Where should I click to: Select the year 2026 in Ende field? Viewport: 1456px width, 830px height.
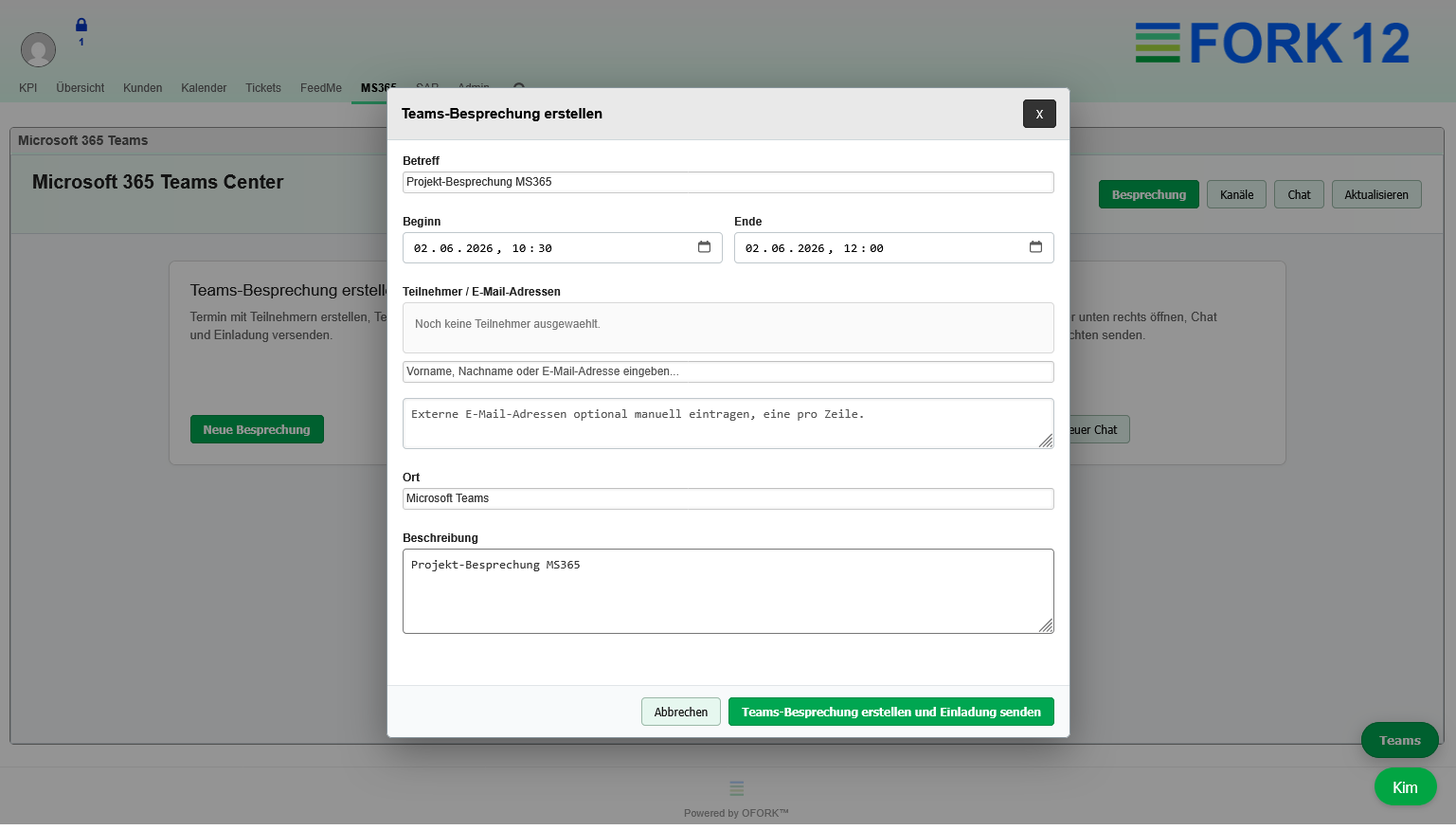pos(811,248)
